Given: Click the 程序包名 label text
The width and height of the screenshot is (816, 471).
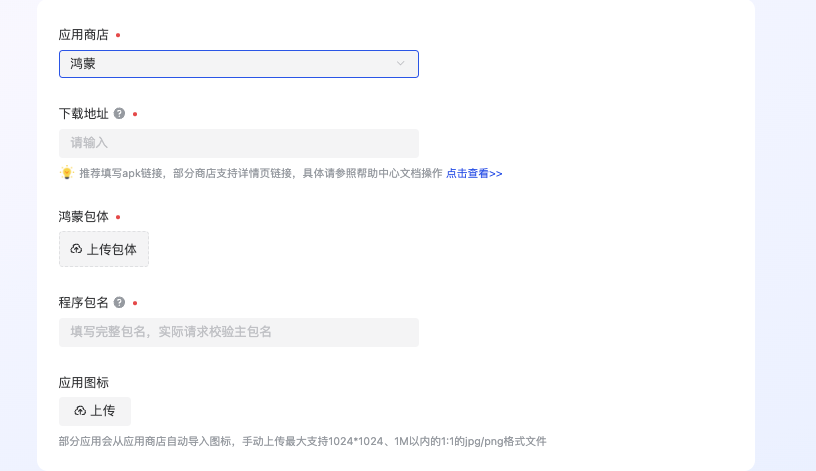Looking at the screenshot, I should tap(83, 302).
